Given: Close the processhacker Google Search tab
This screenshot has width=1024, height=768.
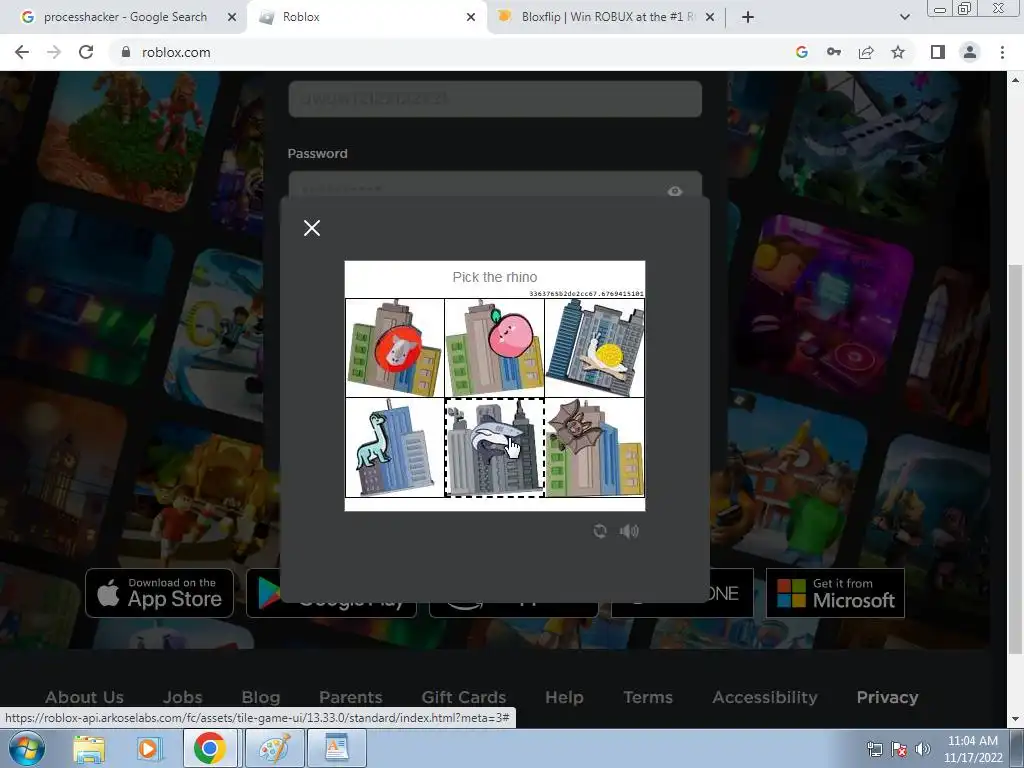Looking at the screenshot, I should point(231,17).
